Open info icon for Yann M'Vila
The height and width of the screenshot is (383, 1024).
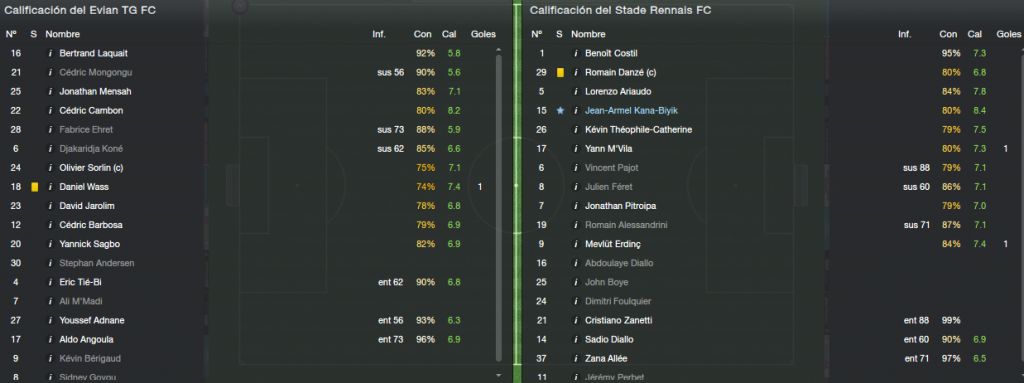coord(576,149)
